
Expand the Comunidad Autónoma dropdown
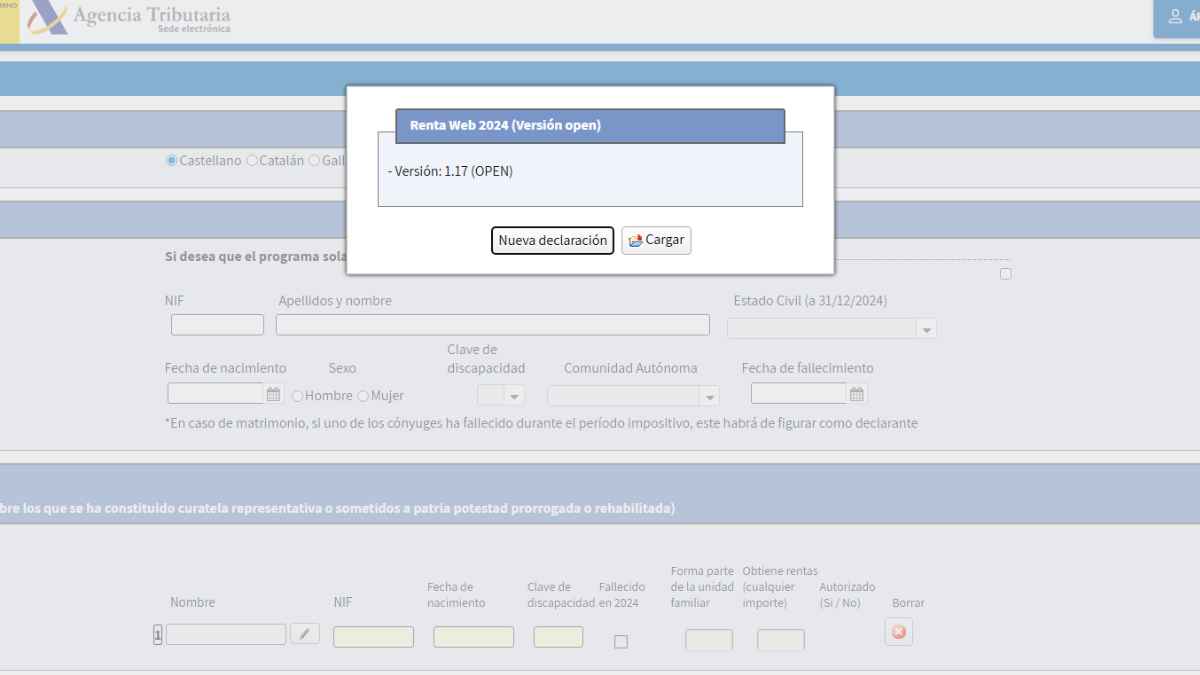(x=710, y=394)
